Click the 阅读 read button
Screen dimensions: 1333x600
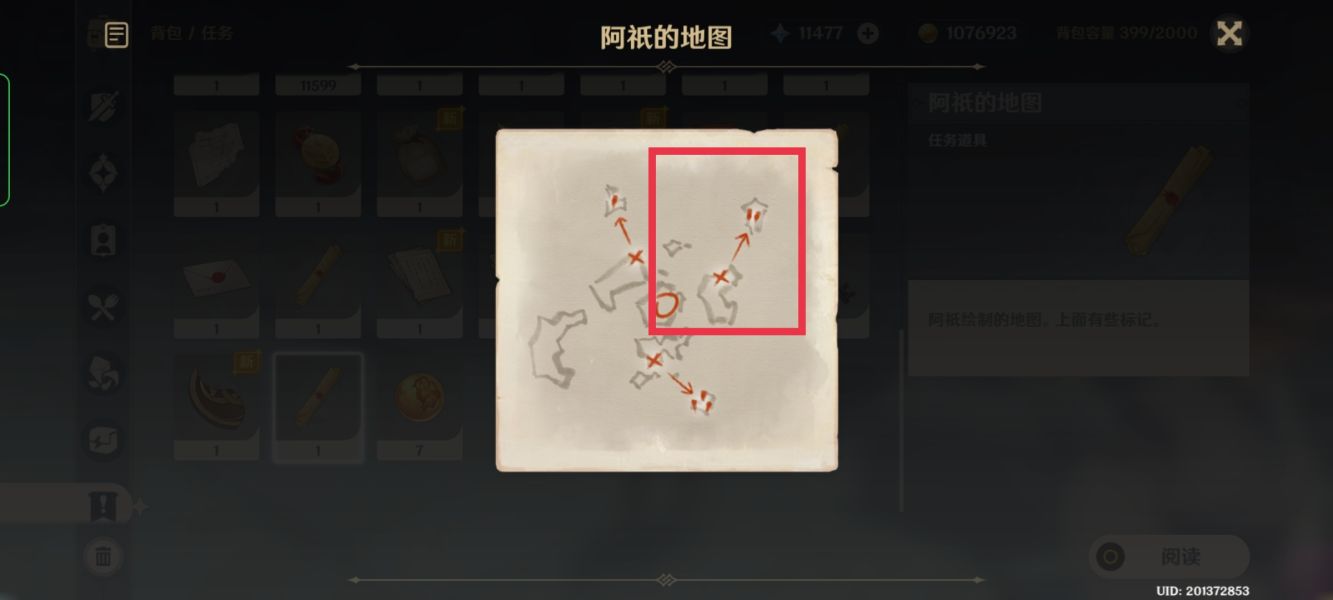(1169, 557)
